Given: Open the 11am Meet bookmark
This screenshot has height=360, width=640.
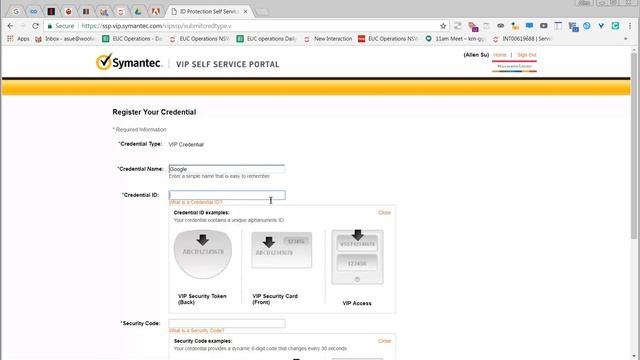Looking at the screenshot, I should click(455, 39).
